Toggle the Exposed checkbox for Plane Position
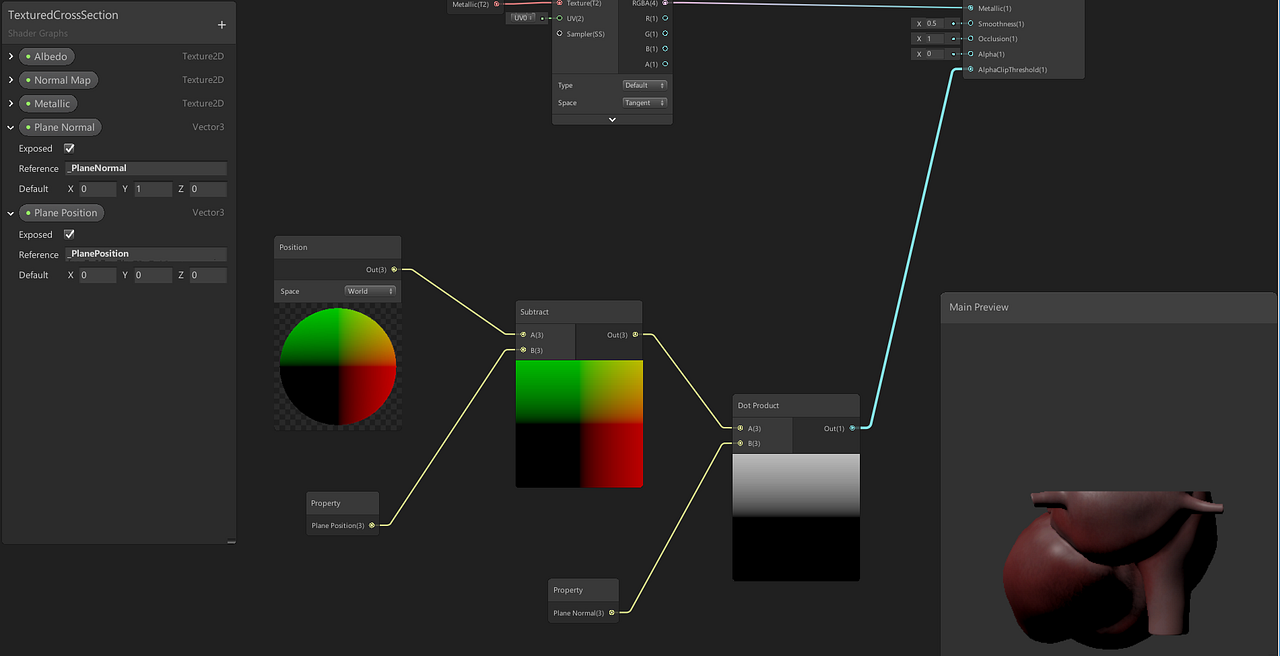 68,233
